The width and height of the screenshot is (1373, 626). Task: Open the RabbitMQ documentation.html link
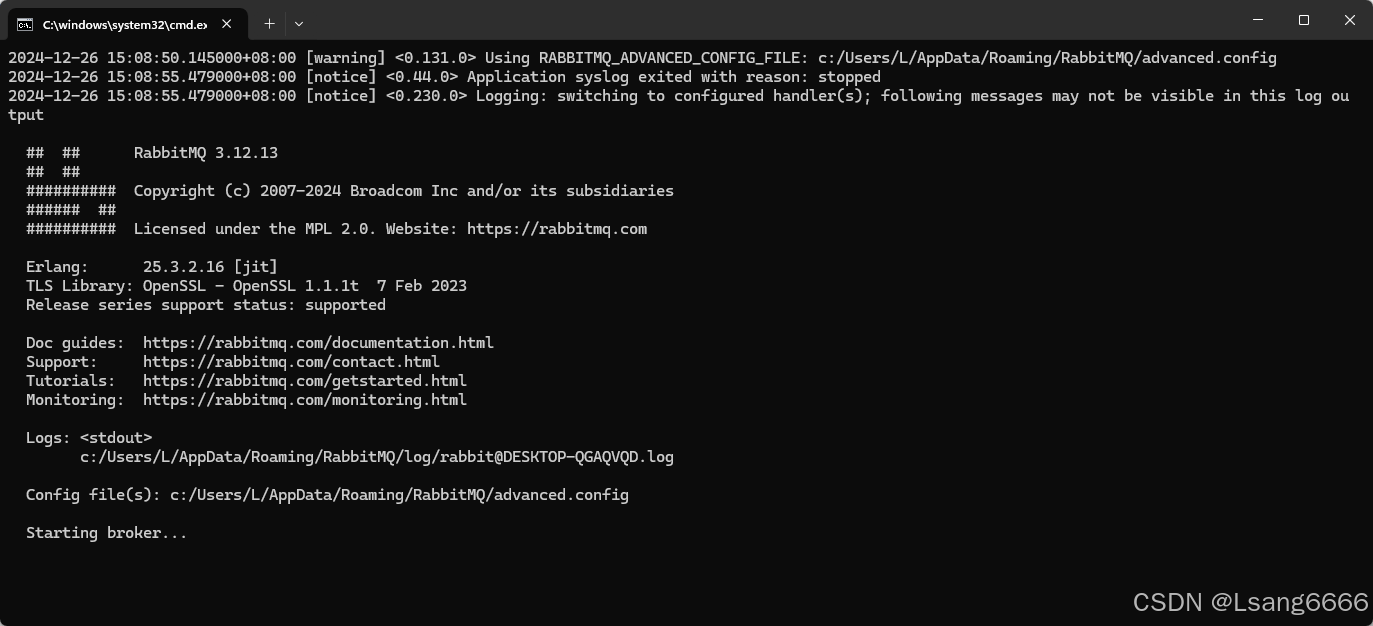coord(318,342)
